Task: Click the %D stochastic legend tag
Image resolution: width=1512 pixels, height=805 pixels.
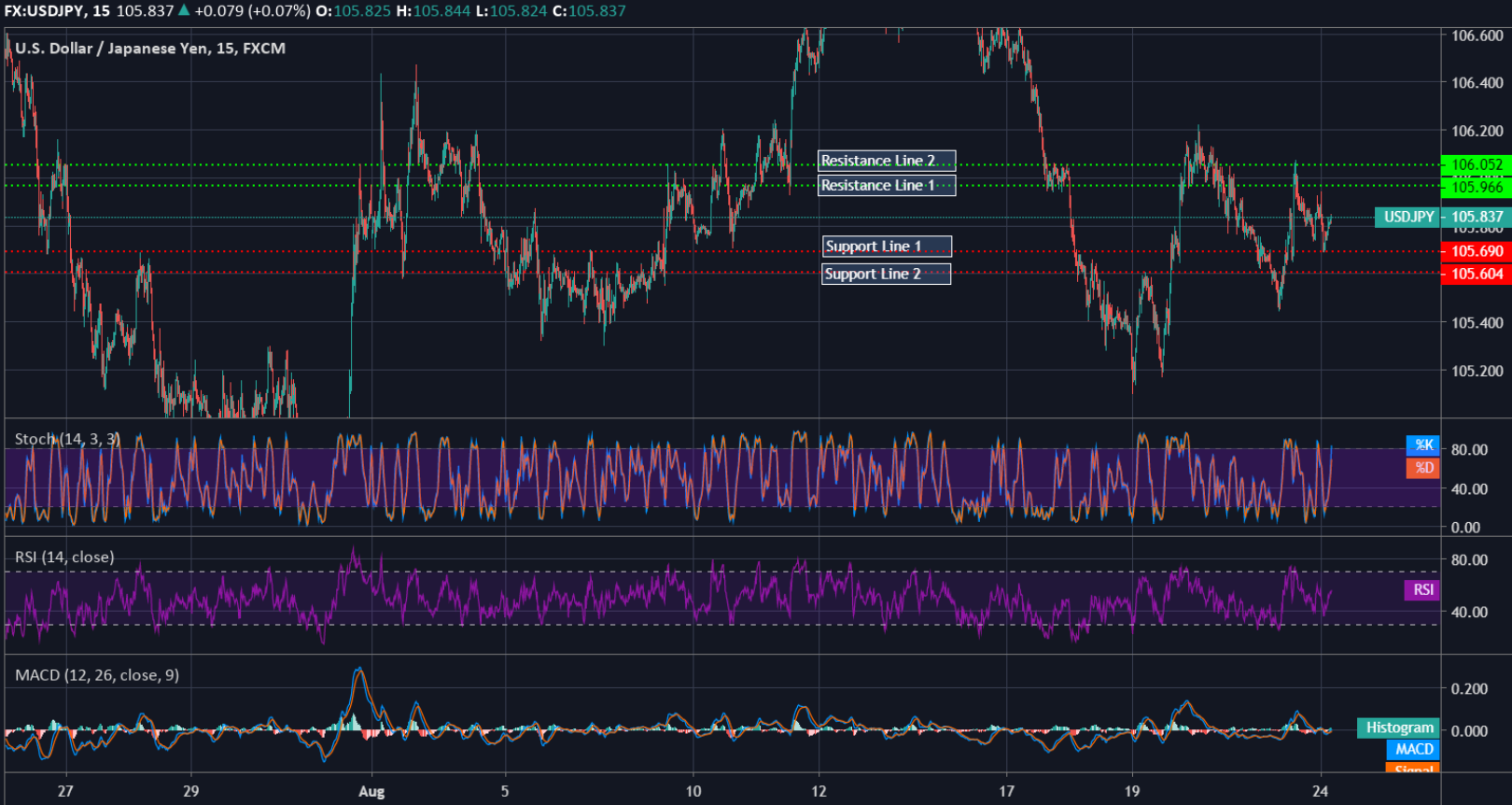Action: click(1423, 468)
